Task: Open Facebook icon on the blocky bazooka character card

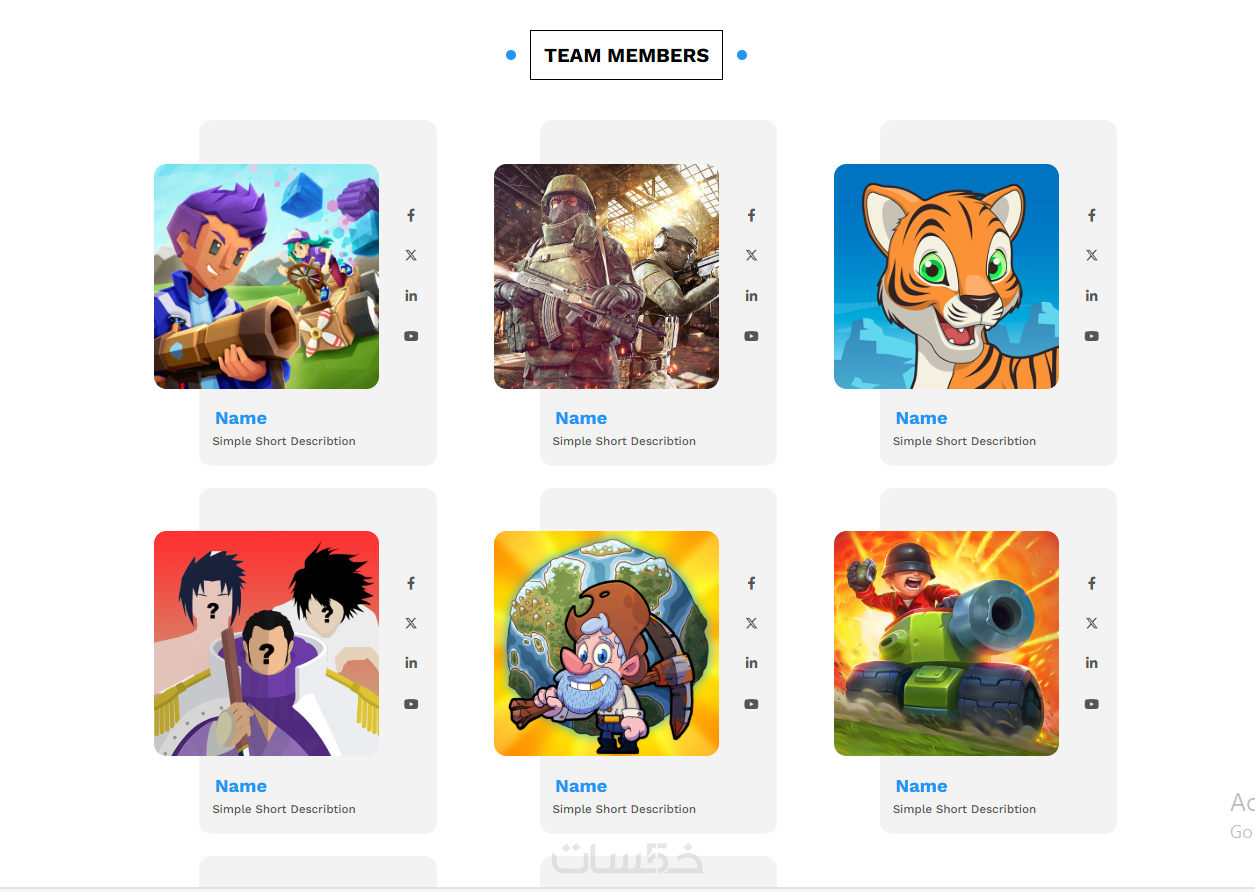Action: pos(411,215)
